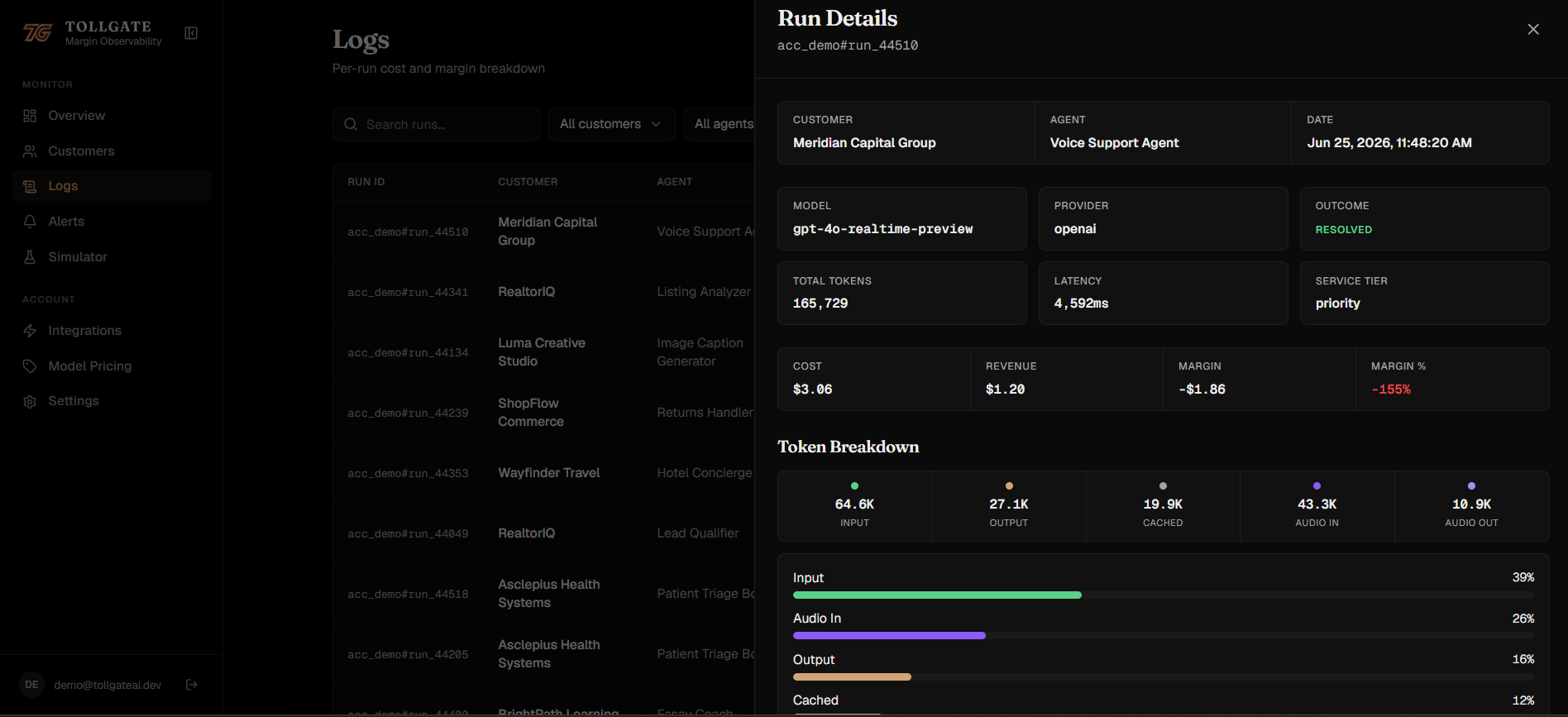
Task: Click Luma Creative Studio customer cell
Action: [x=542, y=352]
